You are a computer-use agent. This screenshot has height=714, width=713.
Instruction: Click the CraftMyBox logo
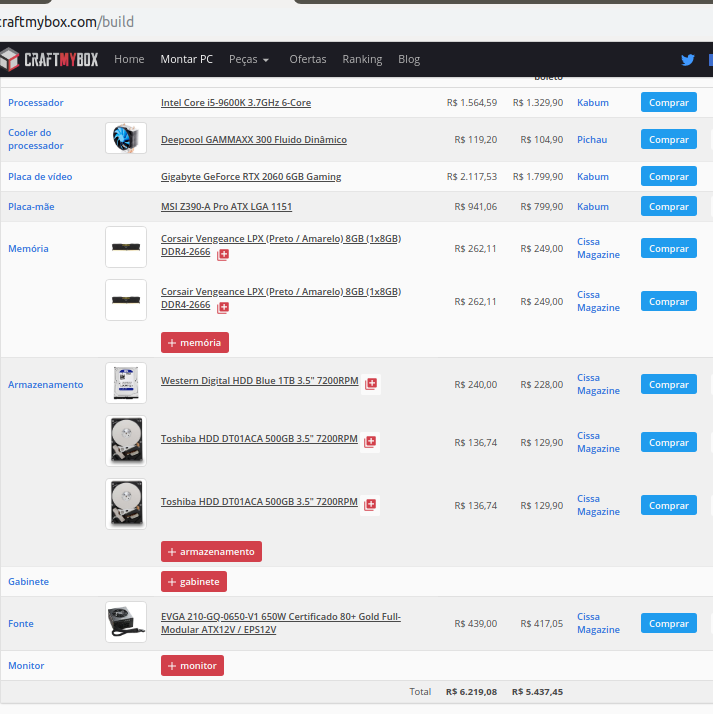coord(49,59)
